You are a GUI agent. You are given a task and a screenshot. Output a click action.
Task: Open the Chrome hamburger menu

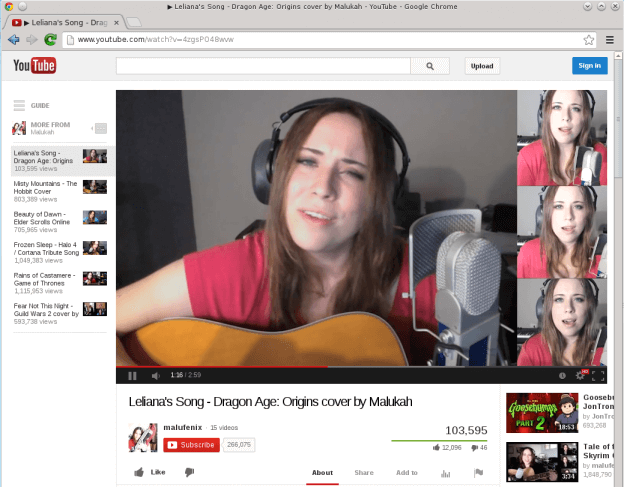tap(610, 40)
